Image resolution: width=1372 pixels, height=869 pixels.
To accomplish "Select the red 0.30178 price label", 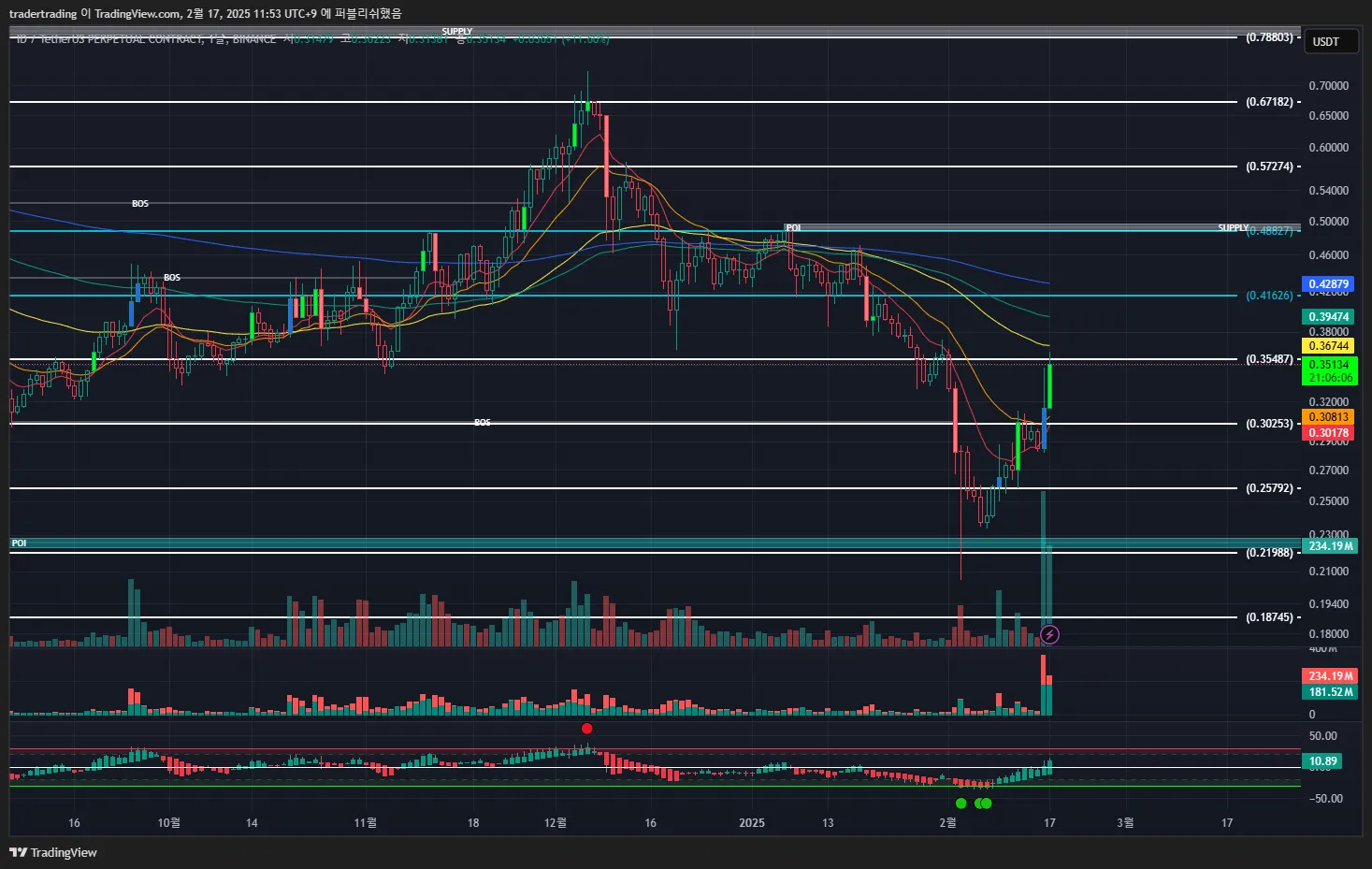I will pos(1328,433).
